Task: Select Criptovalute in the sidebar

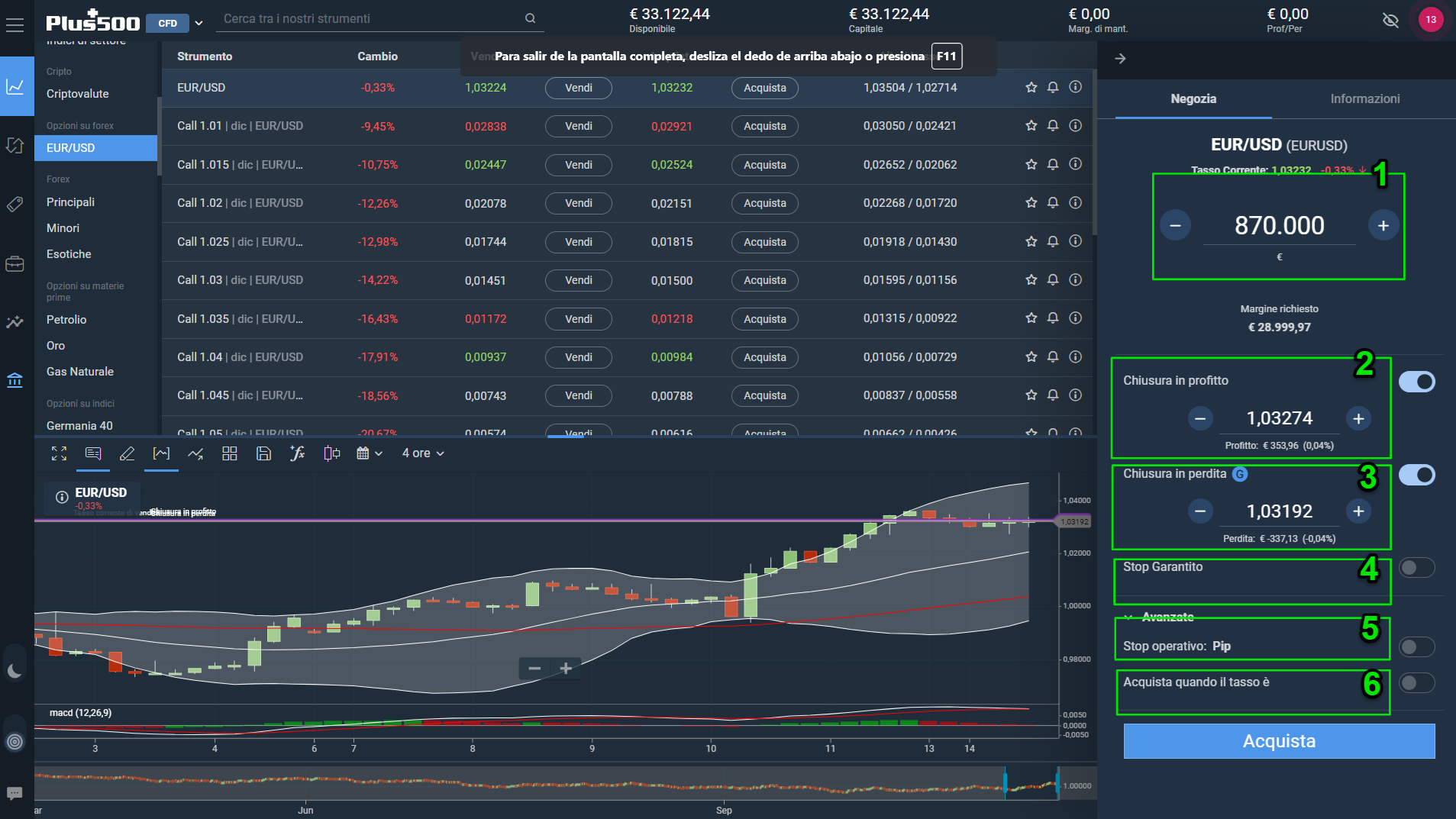Action: click(x=78, y=94)
